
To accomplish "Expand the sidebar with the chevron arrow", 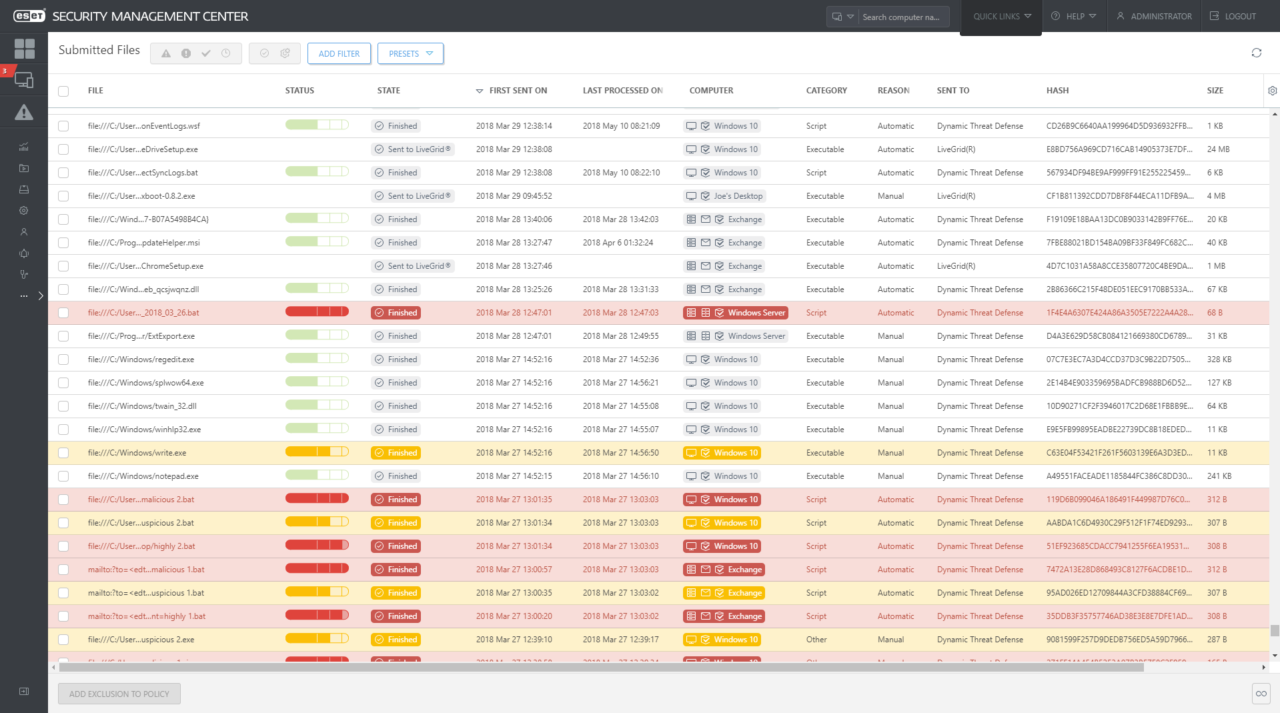I will point(41,296).
